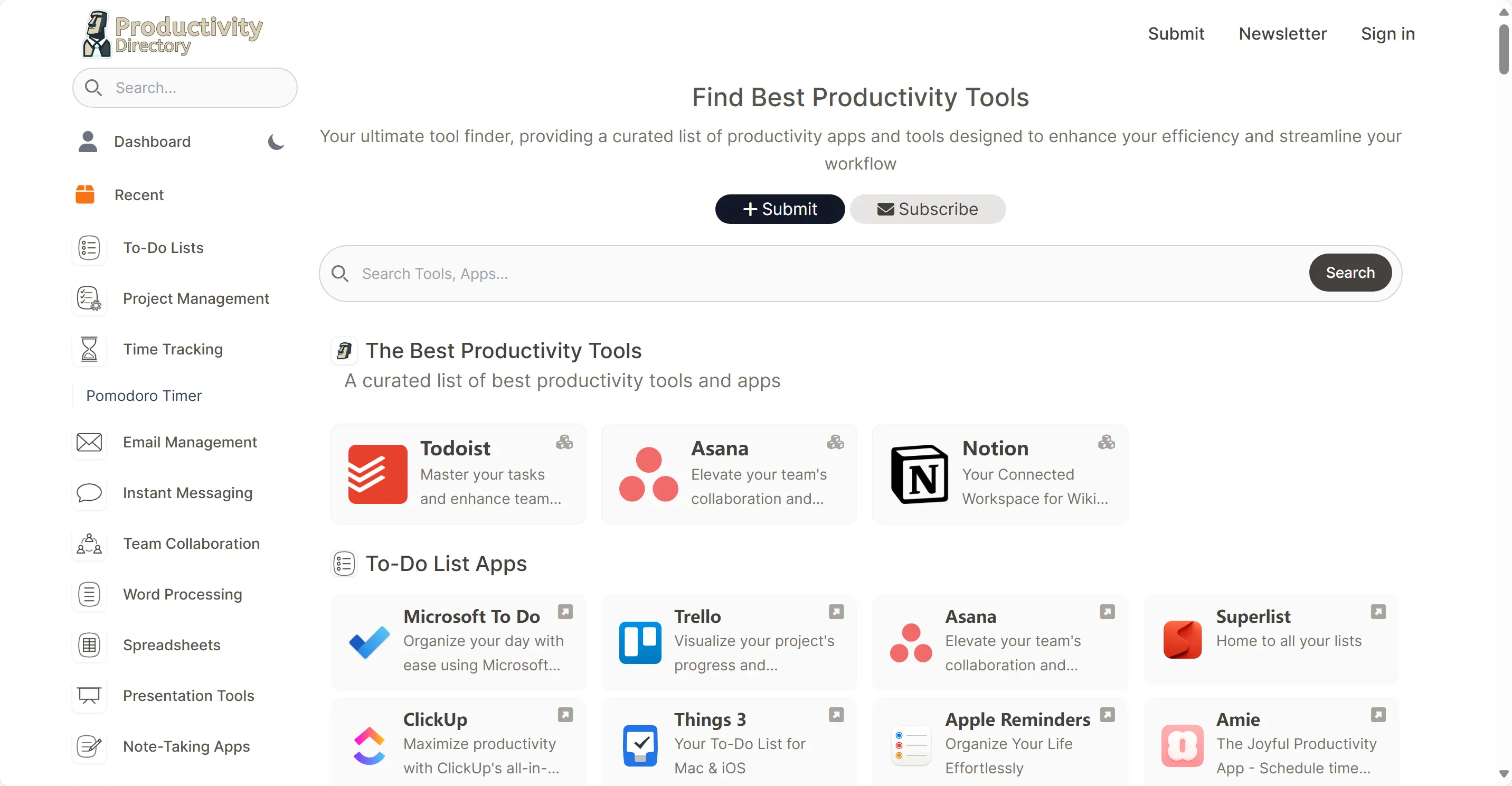Open the To-Do List Apps section heading

pos(446,564)
